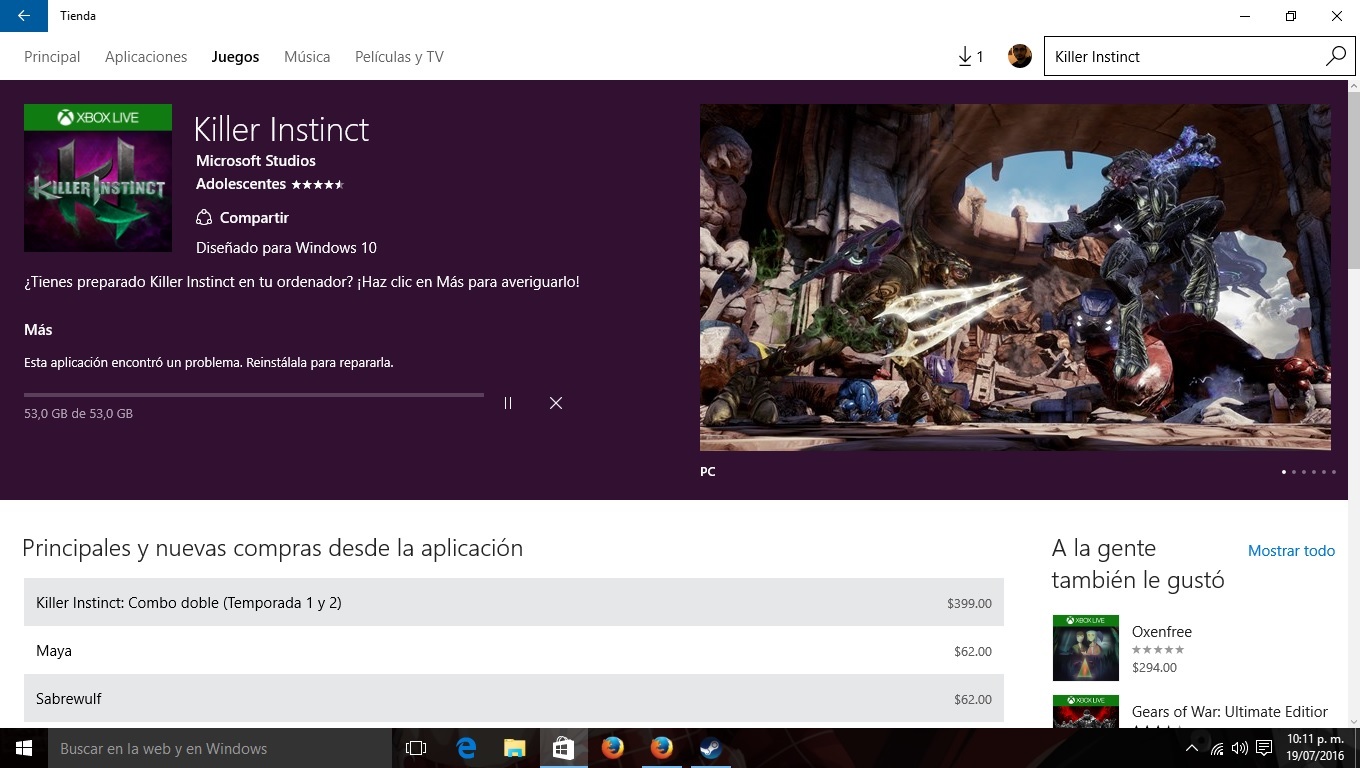
Task: Open Microsoft Studios publisher link
Action: coord(256,161)
